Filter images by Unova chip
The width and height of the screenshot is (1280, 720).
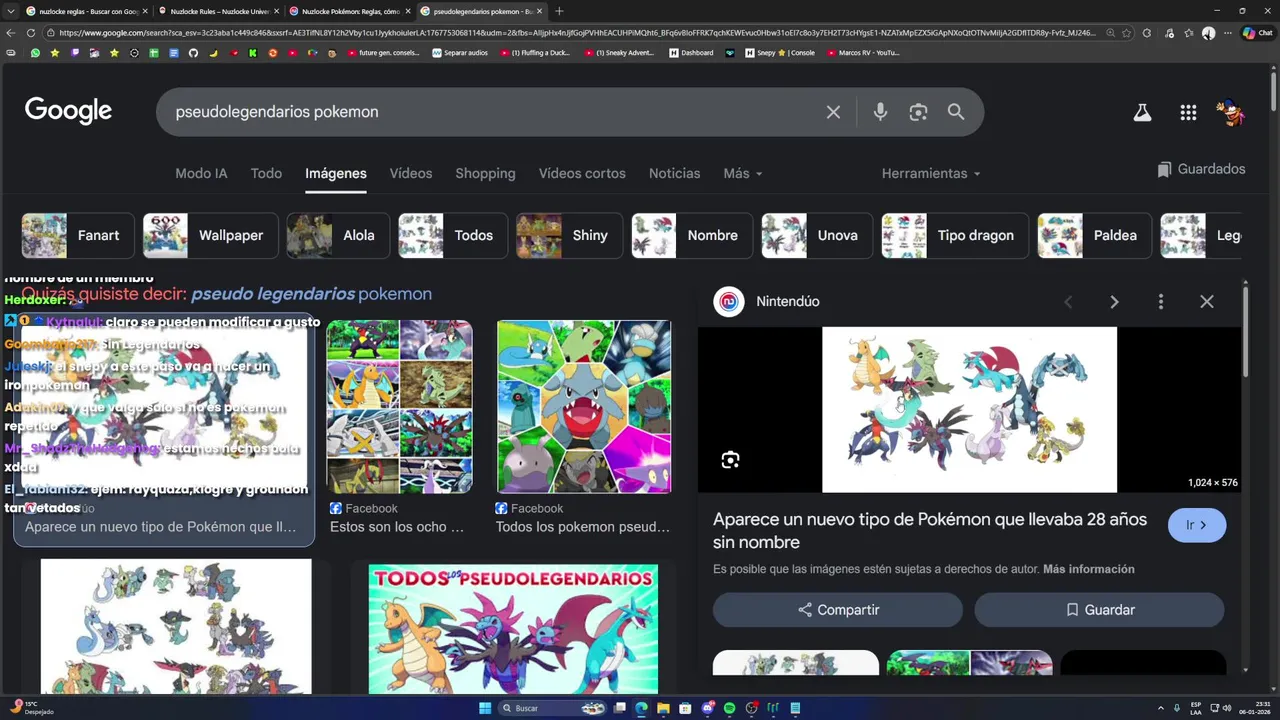pos(816,235)
